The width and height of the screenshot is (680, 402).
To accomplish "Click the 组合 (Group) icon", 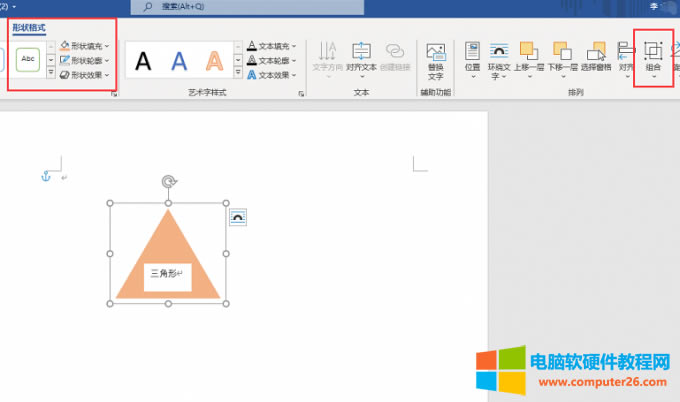I will click(x=653, y=56).
